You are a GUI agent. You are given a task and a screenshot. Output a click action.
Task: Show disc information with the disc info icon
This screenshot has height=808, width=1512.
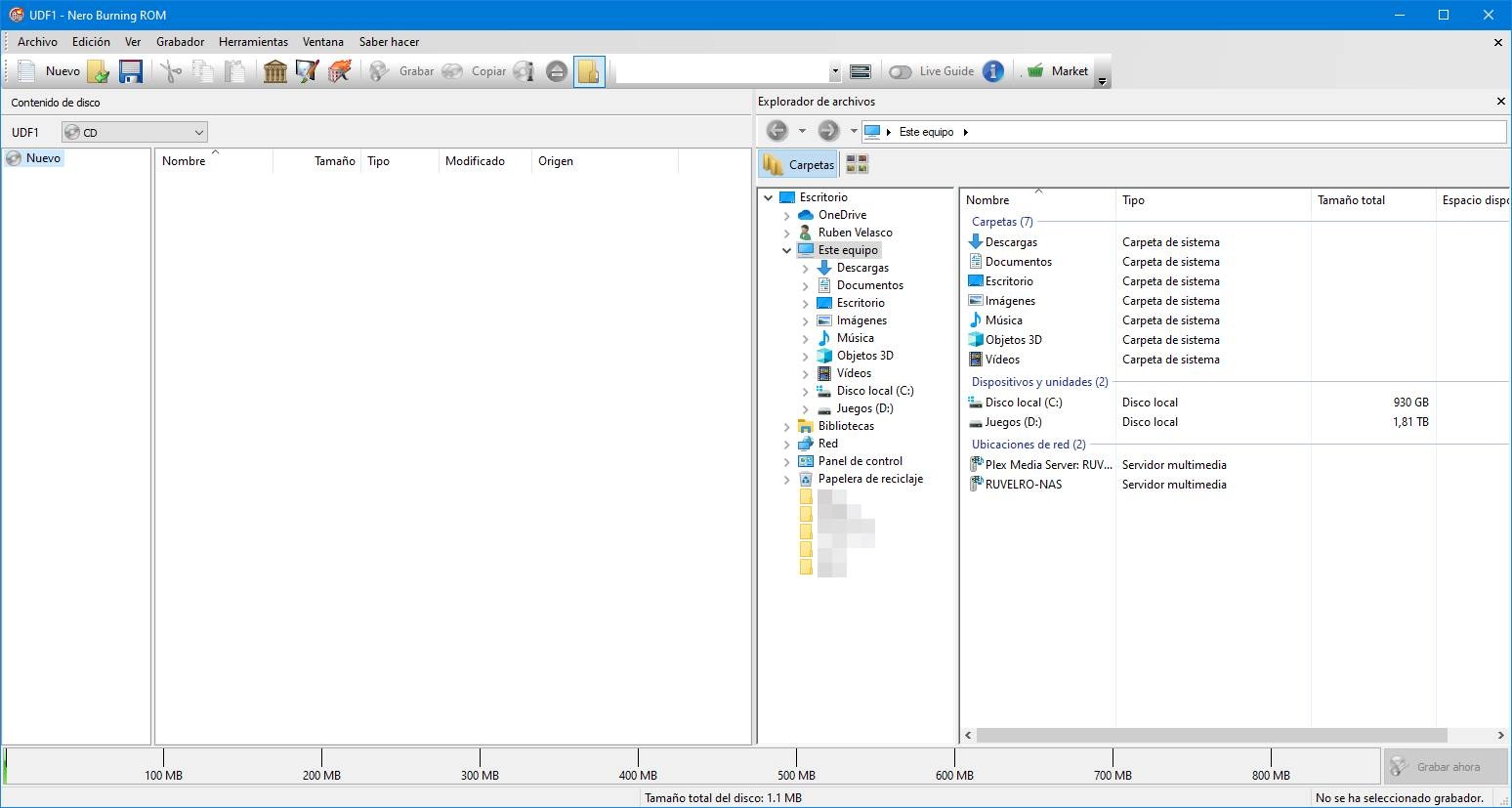click(x=525, y=71)
